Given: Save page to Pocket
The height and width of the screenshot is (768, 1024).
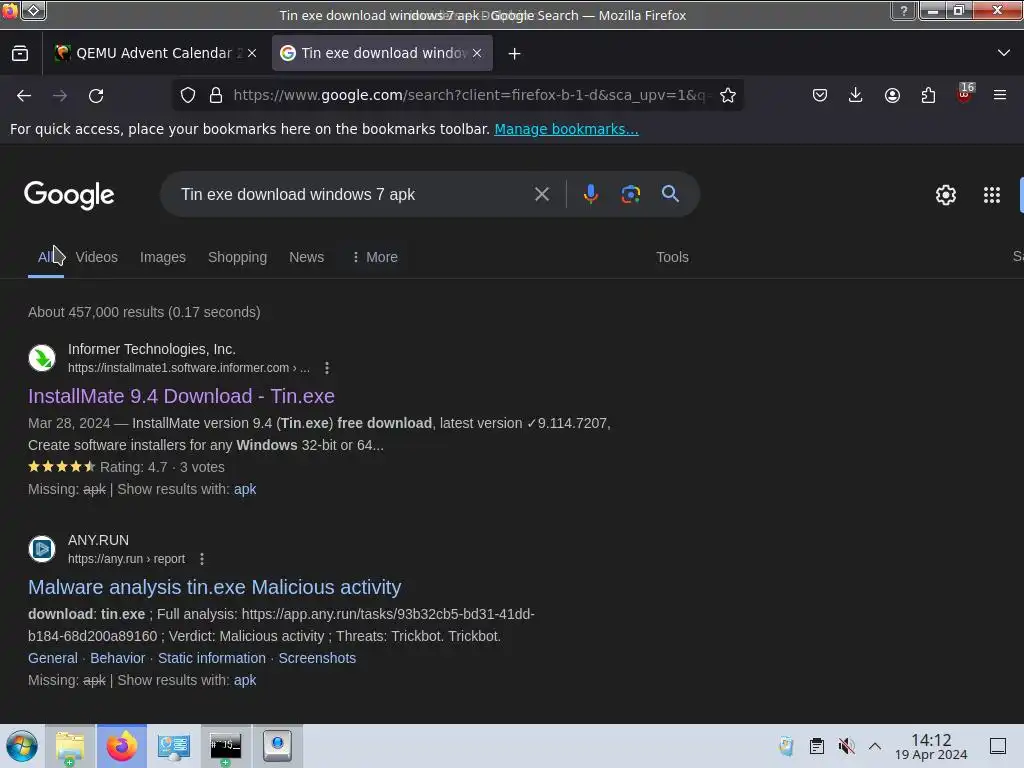Looking at the screenshot, I should coord(820,95).
